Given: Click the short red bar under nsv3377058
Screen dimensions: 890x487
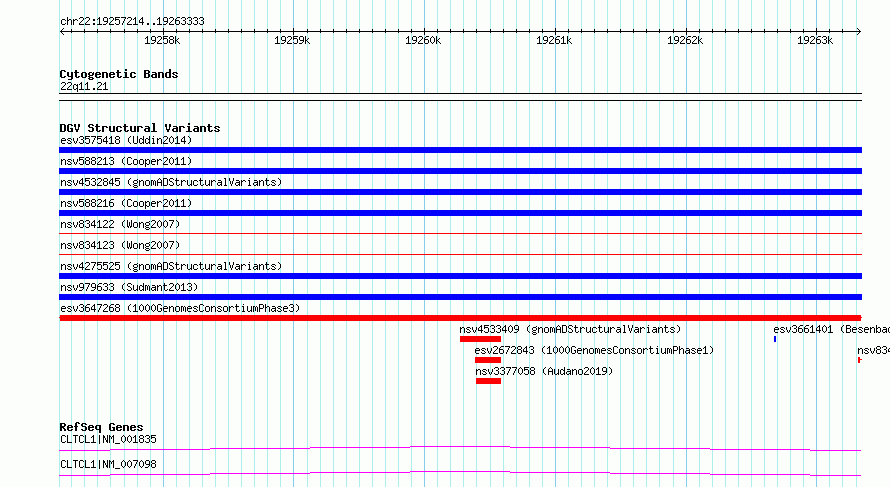Looking at the screenshot, I should coord(488,381).
